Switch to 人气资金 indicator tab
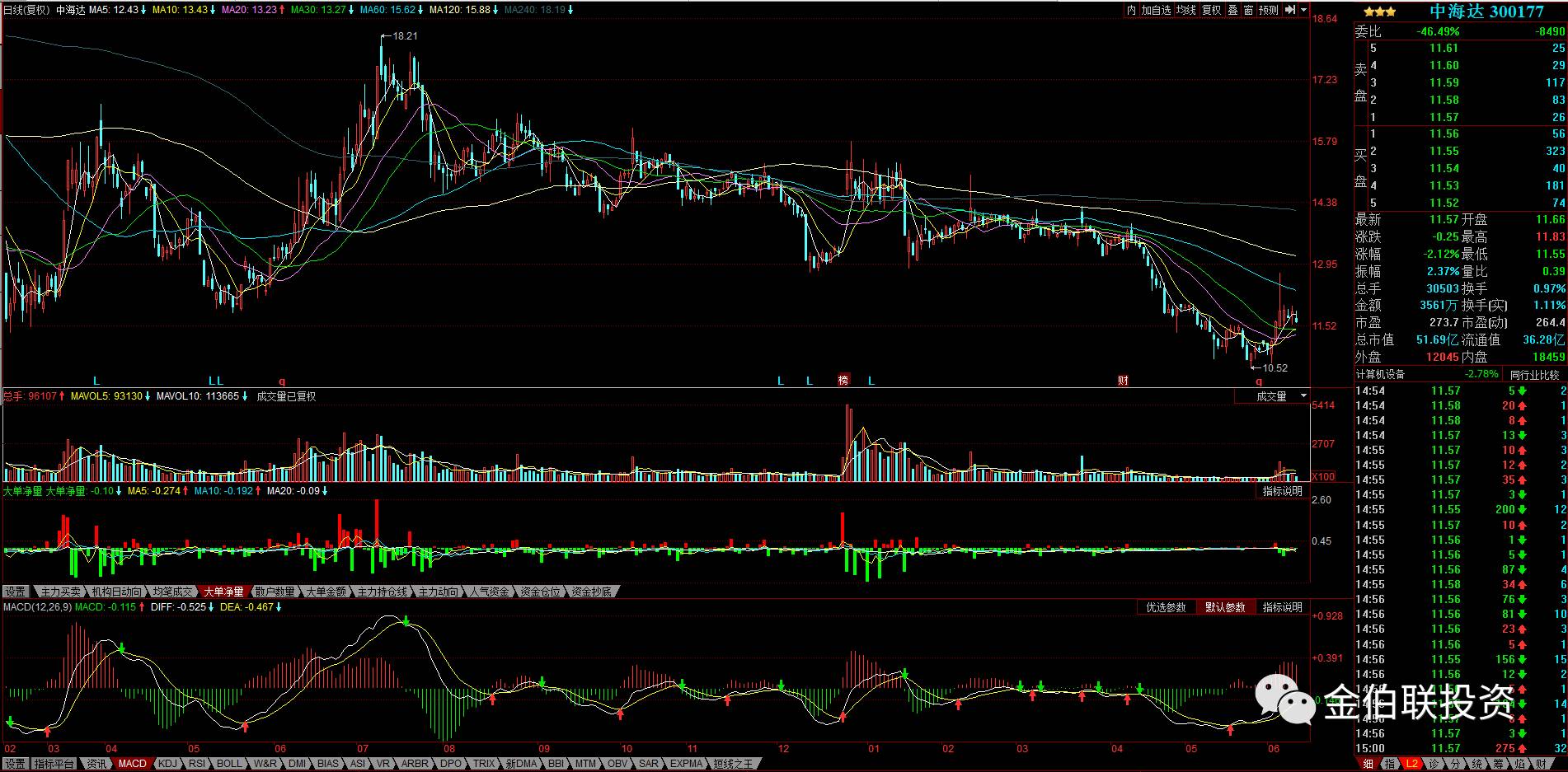Viewport: 1568px width, 772px height. tap(489, 592)
